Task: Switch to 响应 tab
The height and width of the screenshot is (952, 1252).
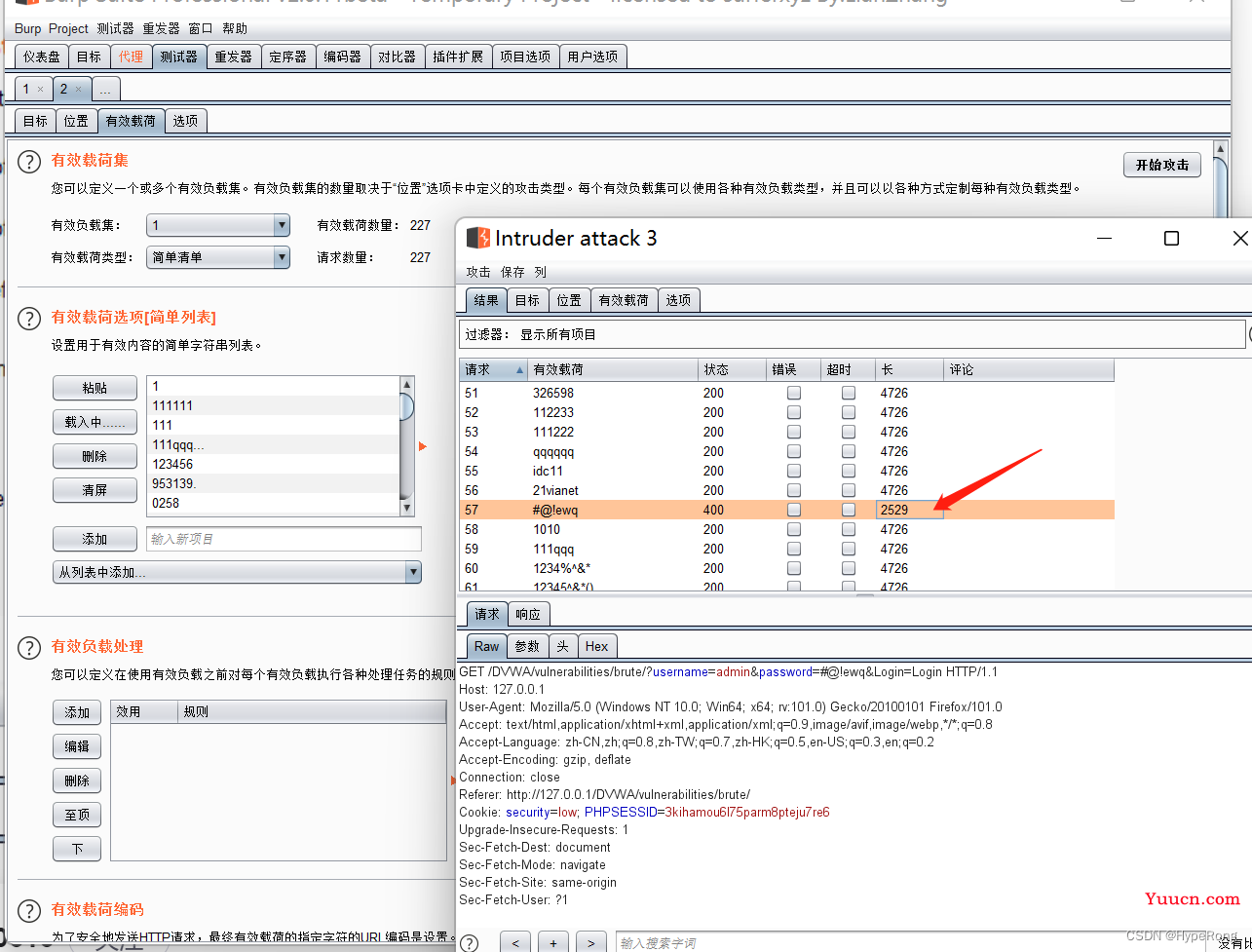Action: point(528,614)
